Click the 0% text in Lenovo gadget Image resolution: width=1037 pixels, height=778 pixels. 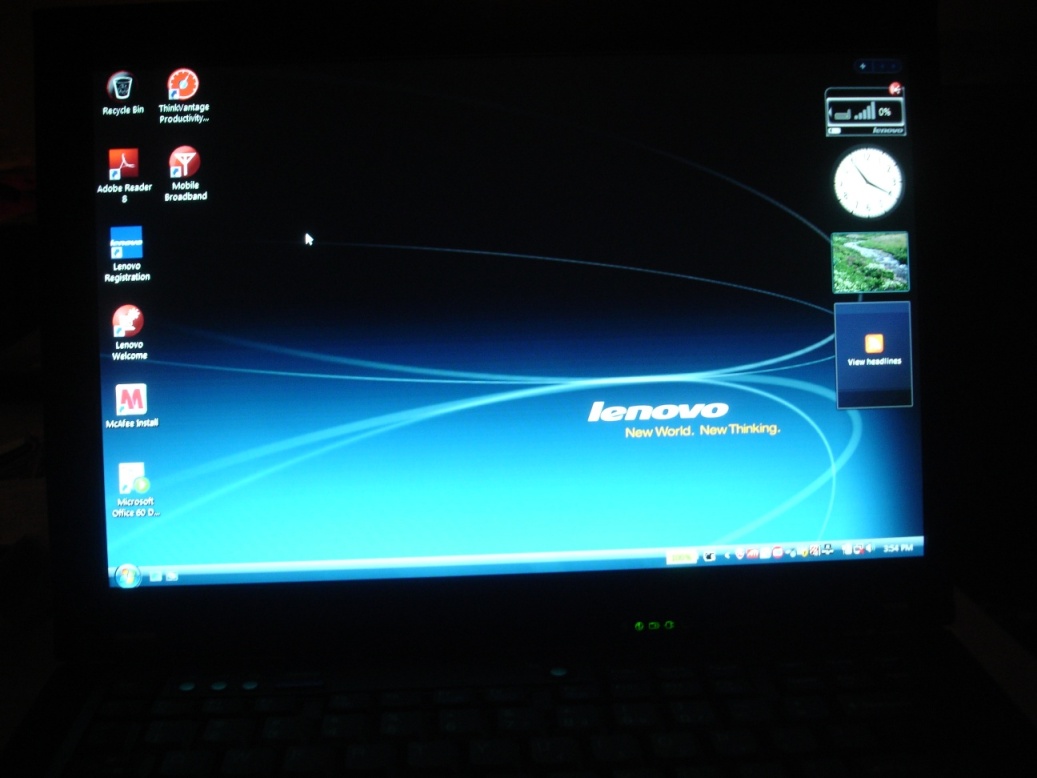(x=885, y=112)
